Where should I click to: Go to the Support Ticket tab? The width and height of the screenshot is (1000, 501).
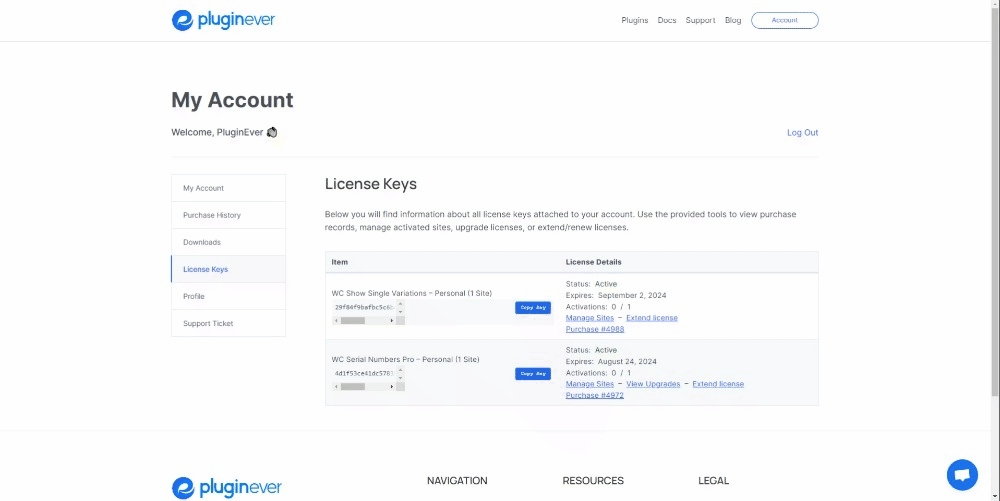click(228, 323)
